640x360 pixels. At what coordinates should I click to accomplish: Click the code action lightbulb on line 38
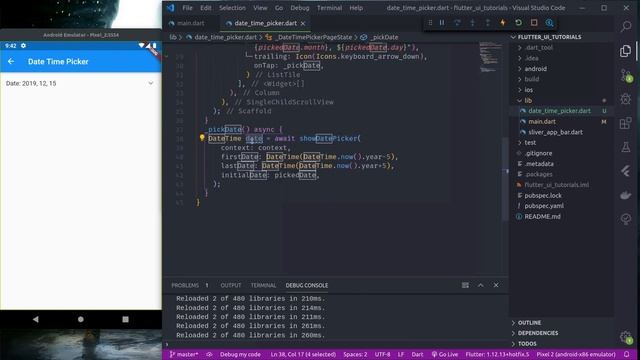pos(202,138)
